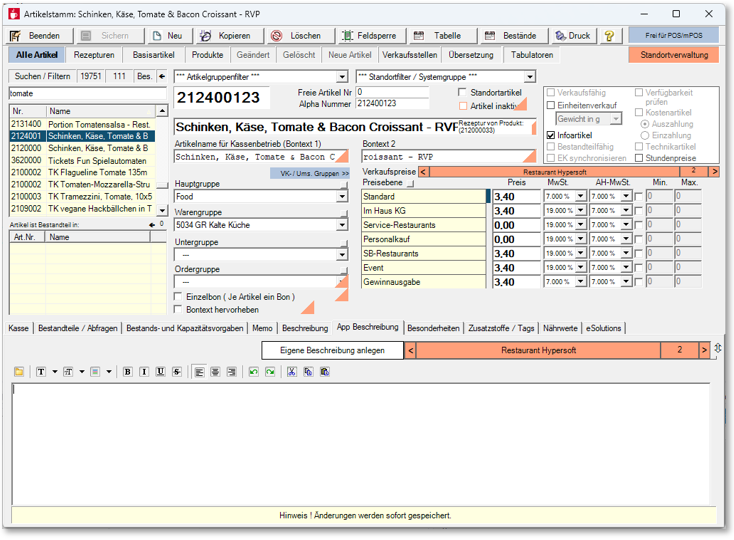Screen dimensions: 734x540
Task: Click the italic formatting icon
Action: 144,372
